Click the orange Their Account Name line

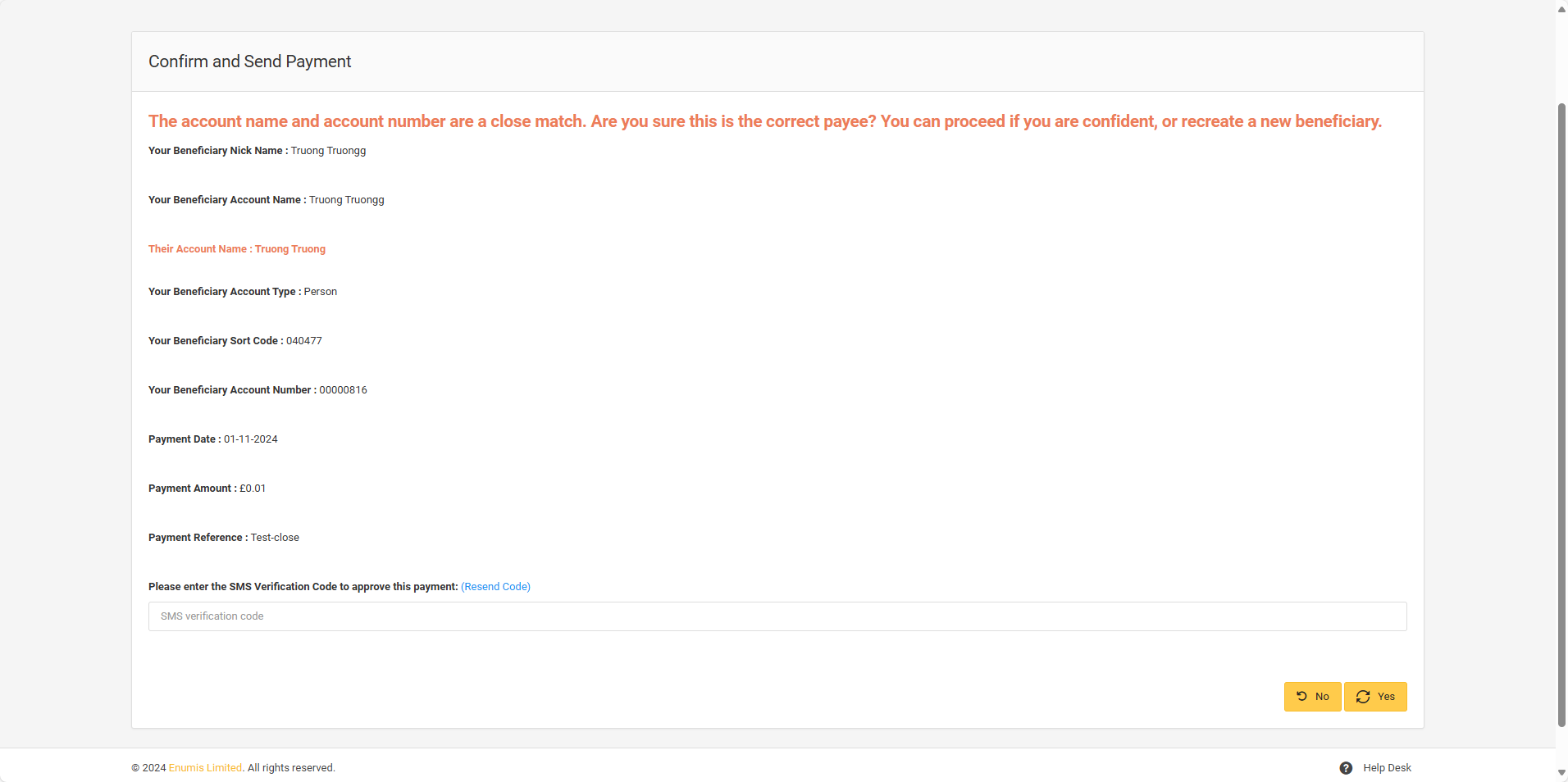pos(236,249)
